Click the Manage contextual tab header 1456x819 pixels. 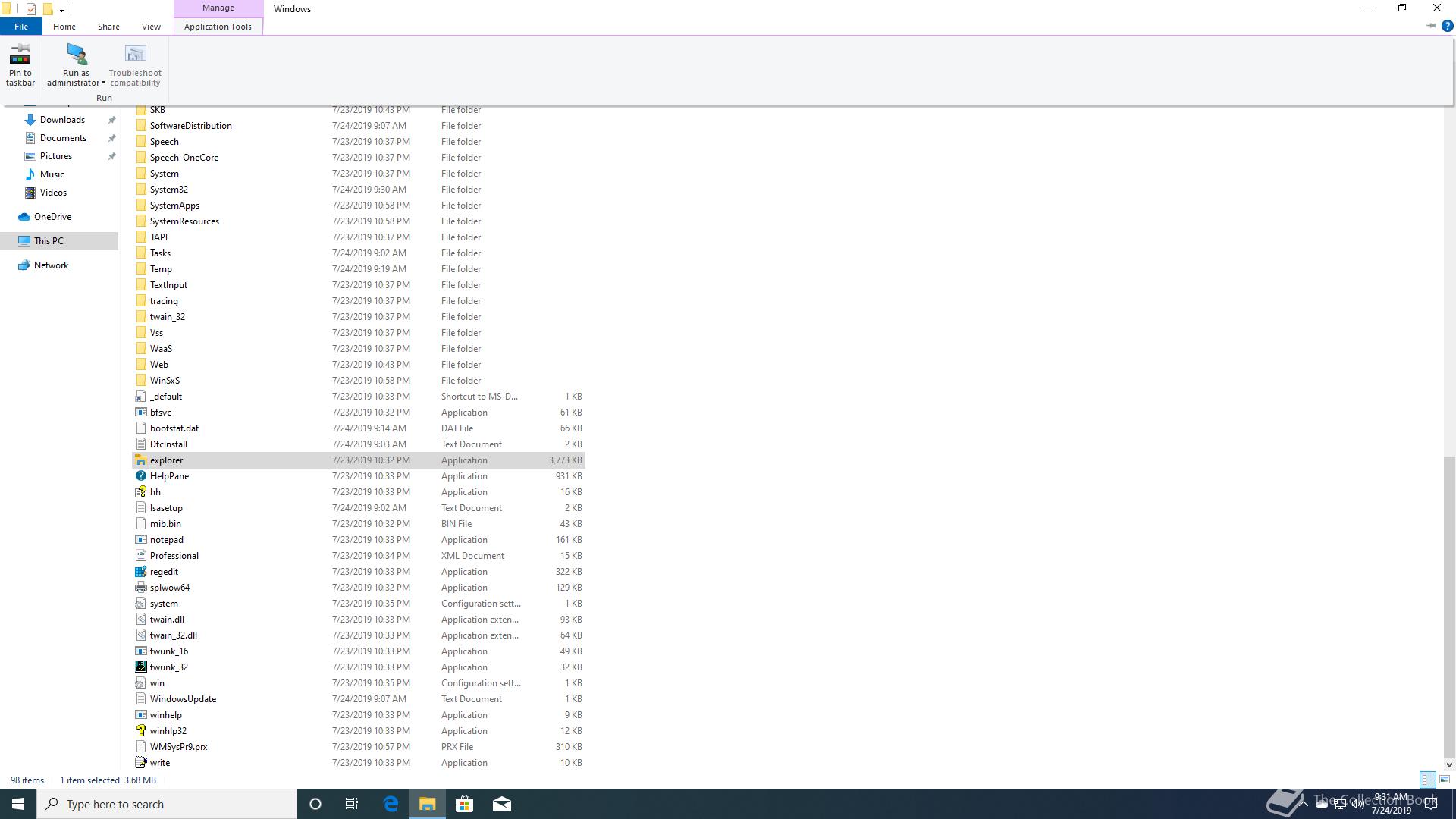click(x=218, y=8)
